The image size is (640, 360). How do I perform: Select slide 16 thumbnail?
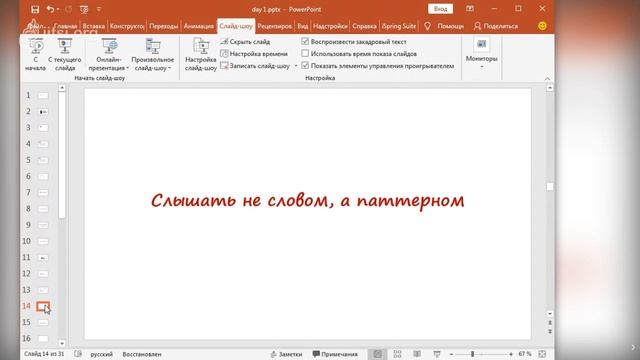tap(43, 338)
